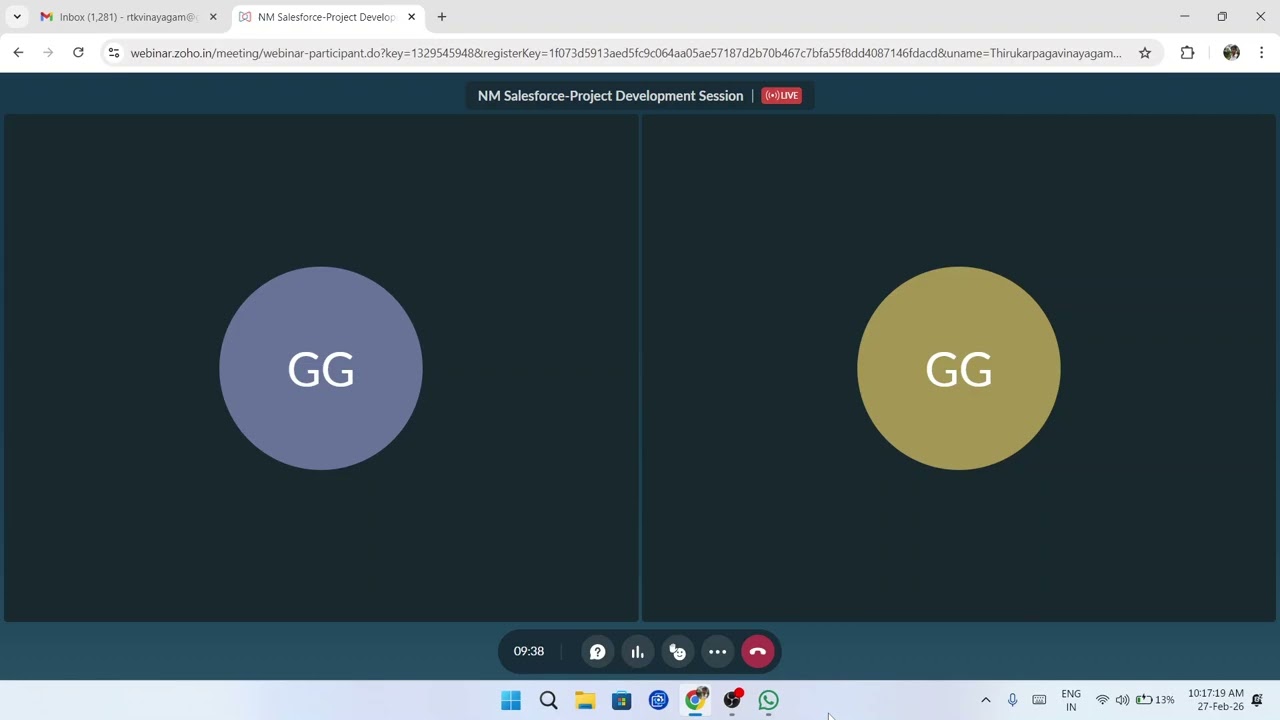Open the more options three-dot button

point(718,652)
